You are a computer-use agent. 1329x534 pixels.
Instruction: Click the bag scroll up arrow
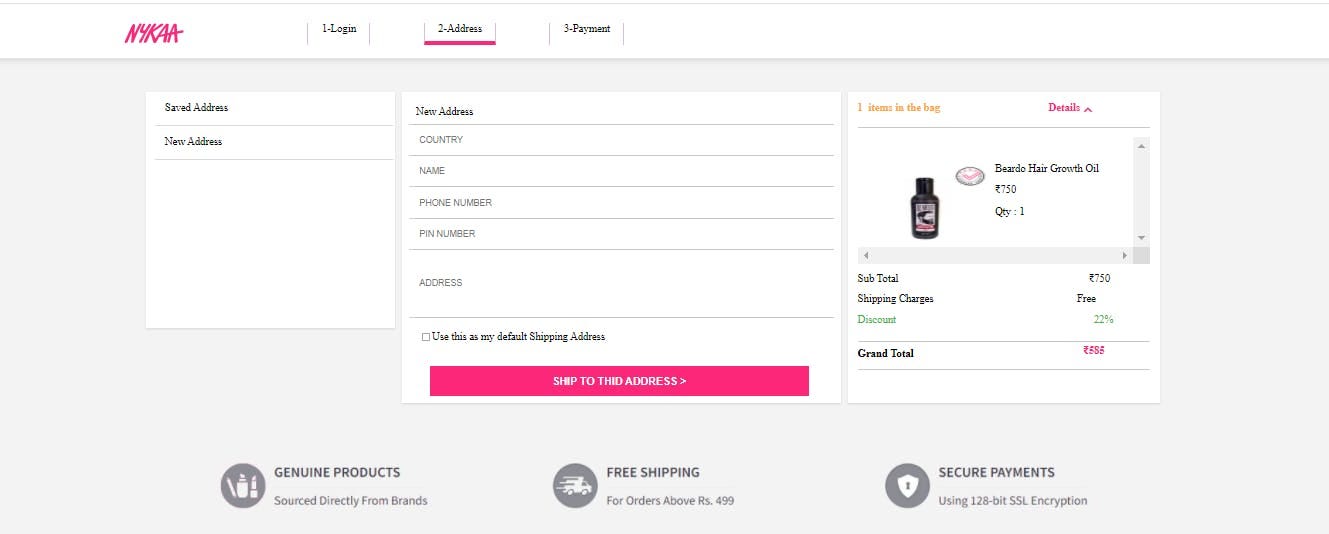1141,146
